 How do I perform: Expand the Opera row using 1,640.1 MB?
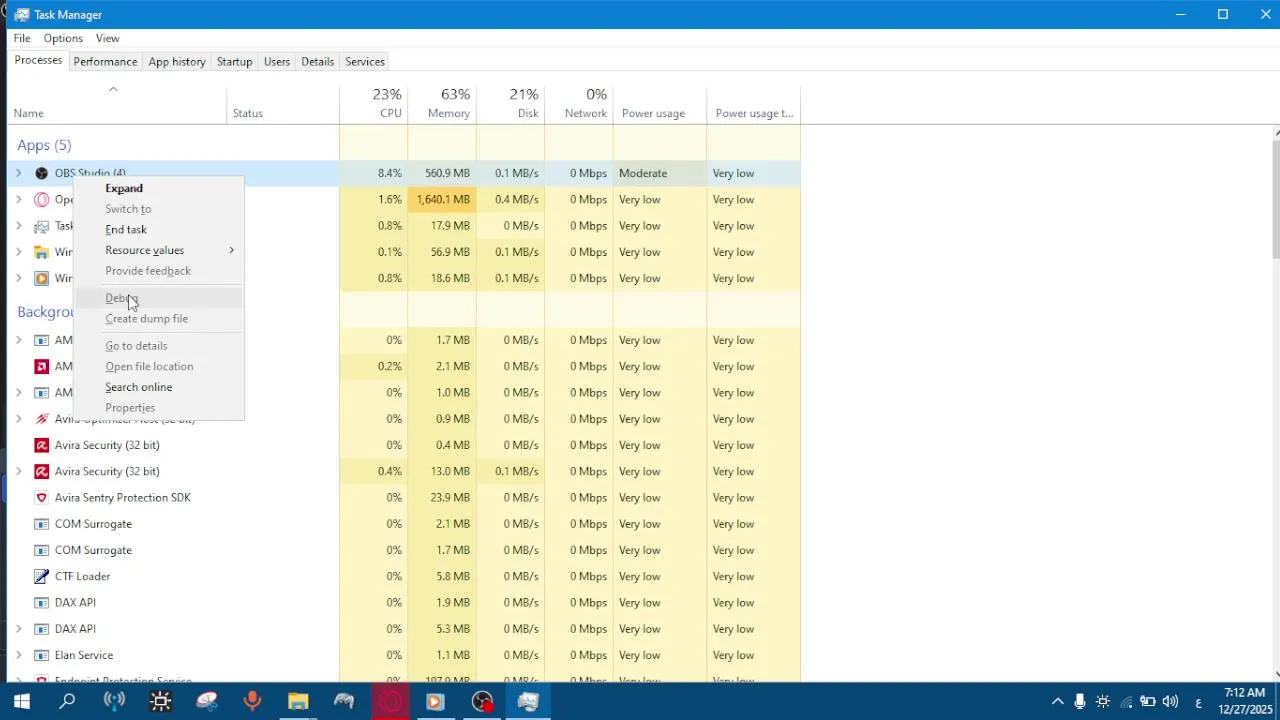(x=18, y=199)
